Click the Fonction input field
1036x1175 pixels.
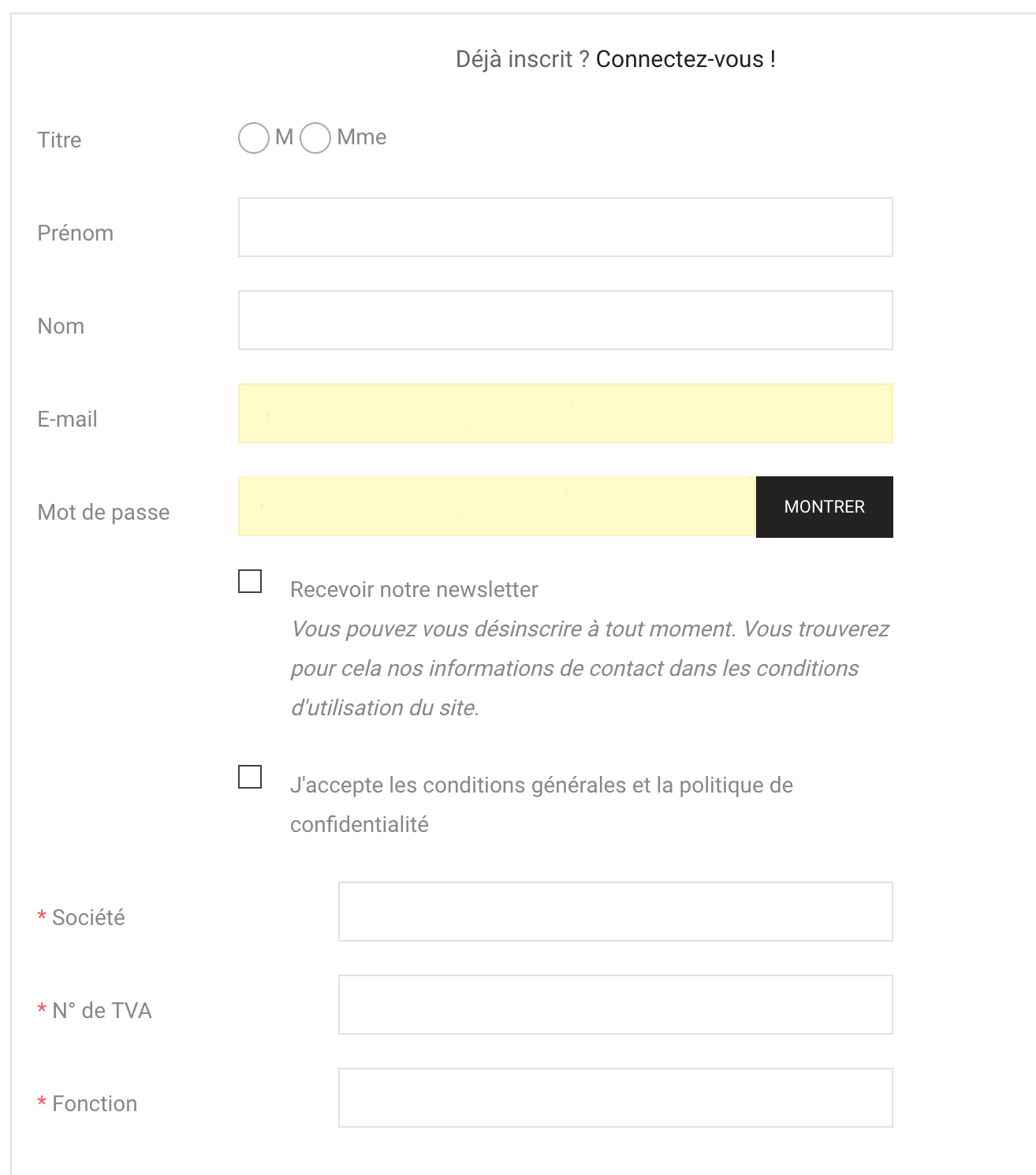(615, 1098)
